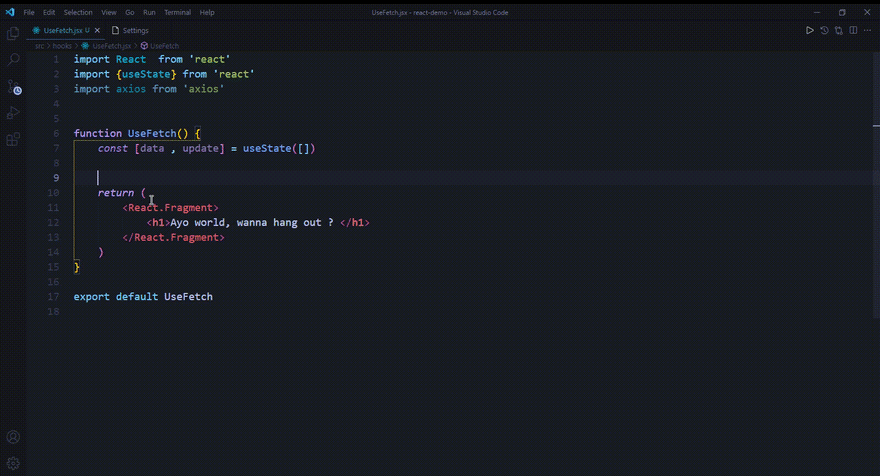Open the Accounts menu icon
The image size is (880, 476).
pyautogui.click(x=13, y=437)
